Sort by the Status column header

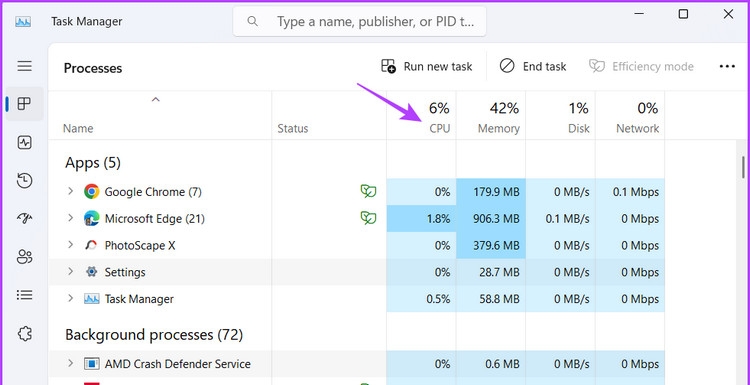tap(293, 129)
